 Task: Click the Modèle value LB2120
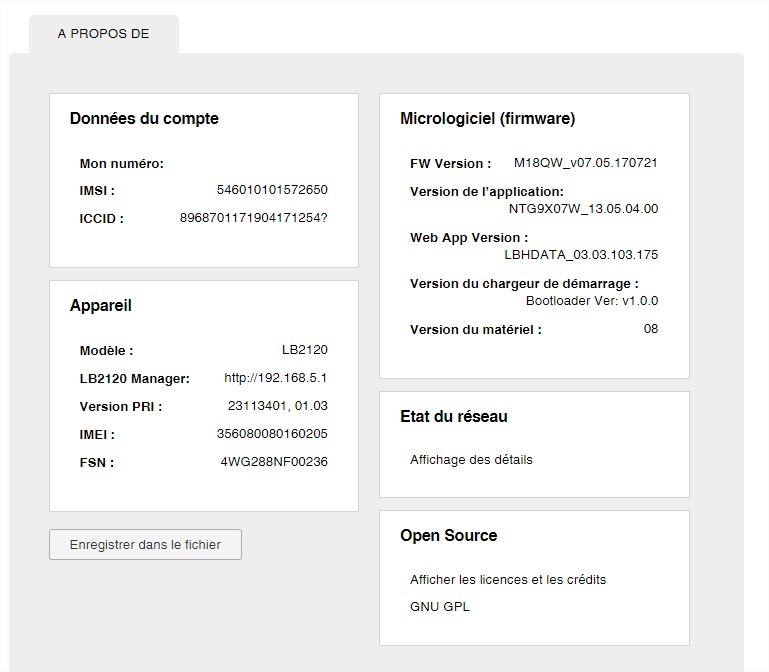click(305, 350)
